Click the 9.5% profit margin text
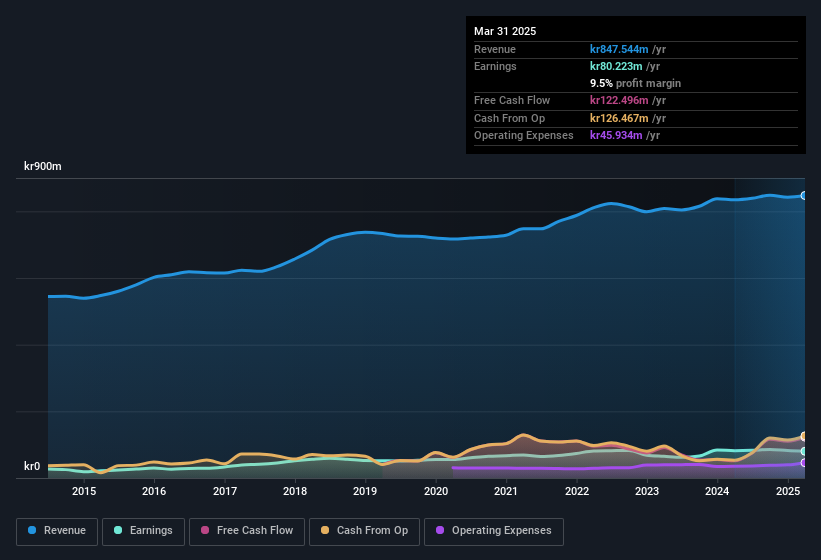Viewport: 821px width, 560px height. click(635, 83)
